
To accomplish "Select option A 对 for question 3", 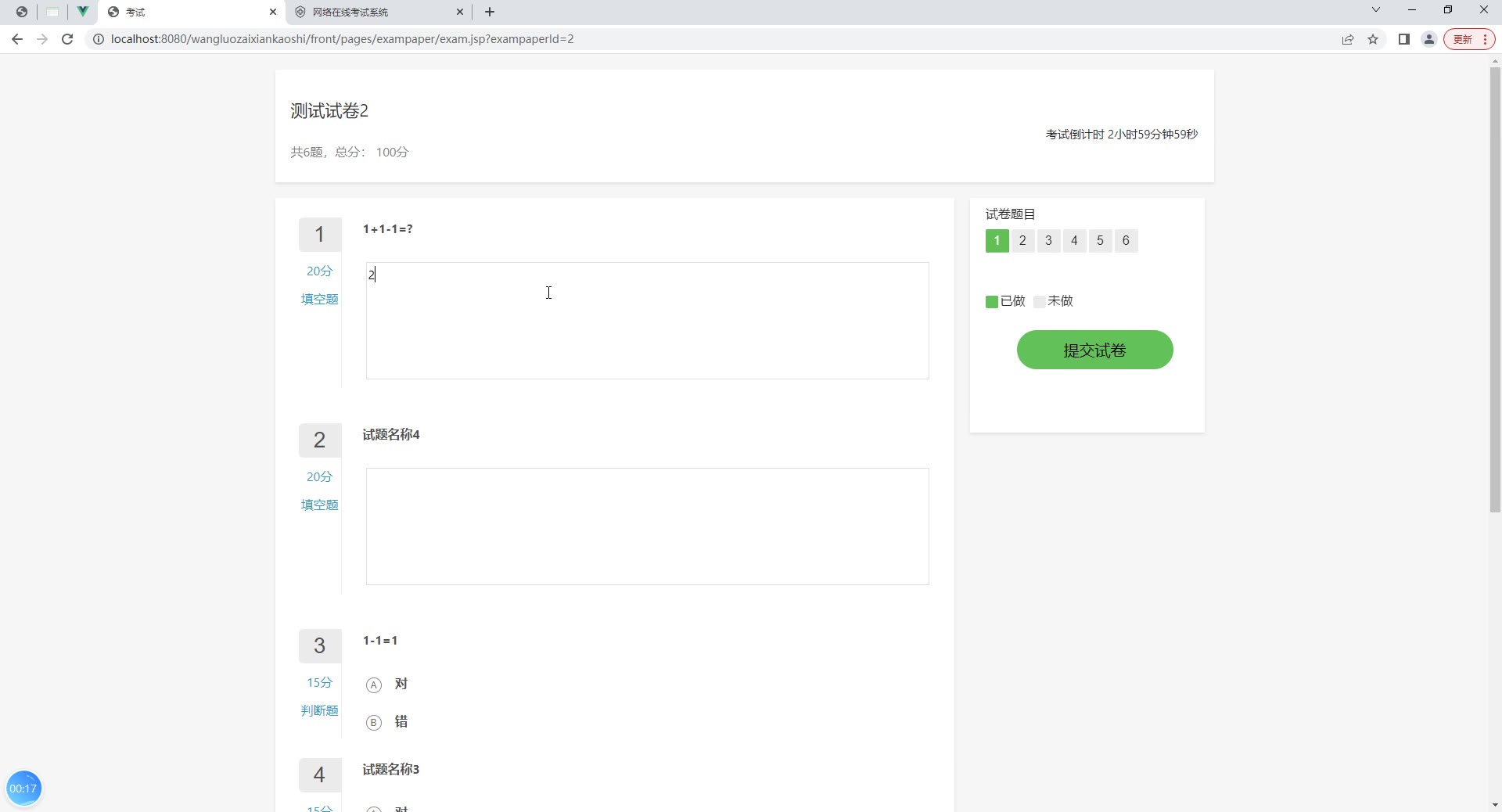I will click(x=374, y=685).
